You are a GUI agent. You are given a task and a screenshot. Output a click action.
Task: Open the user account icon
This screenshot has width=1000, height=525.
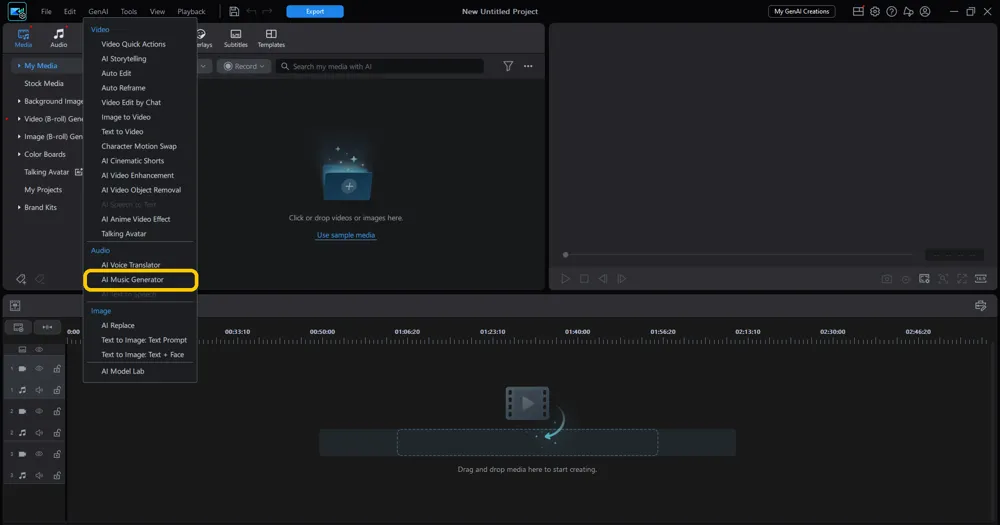[x=925, y=11]
